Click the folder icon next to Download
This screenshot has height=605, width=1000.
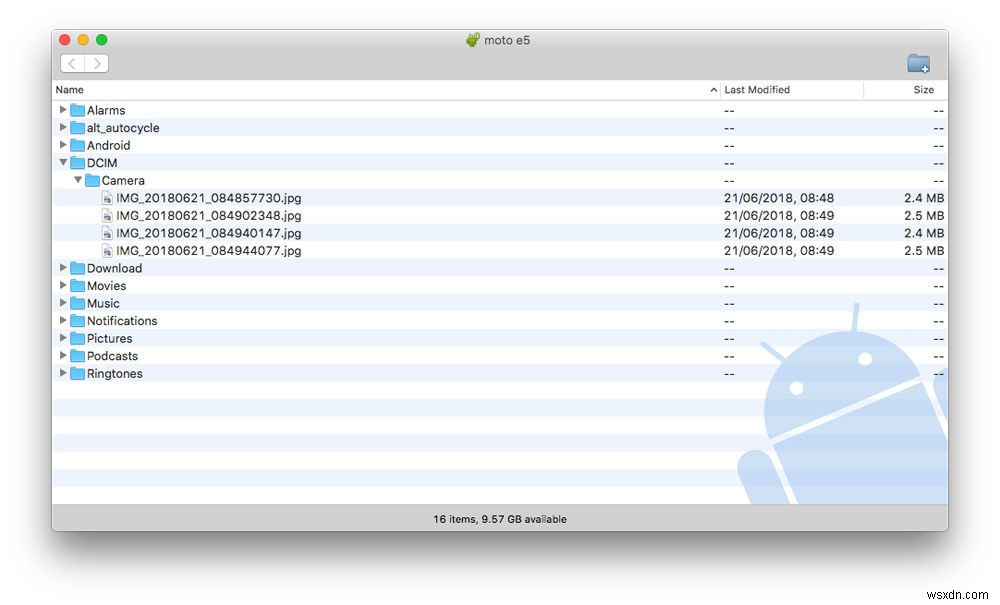[x=78, y=268]
